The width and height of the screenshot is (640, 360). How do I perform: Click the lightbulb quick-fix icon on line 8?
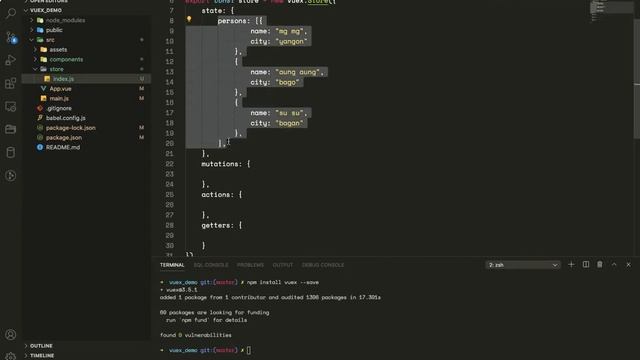(189, 19)
